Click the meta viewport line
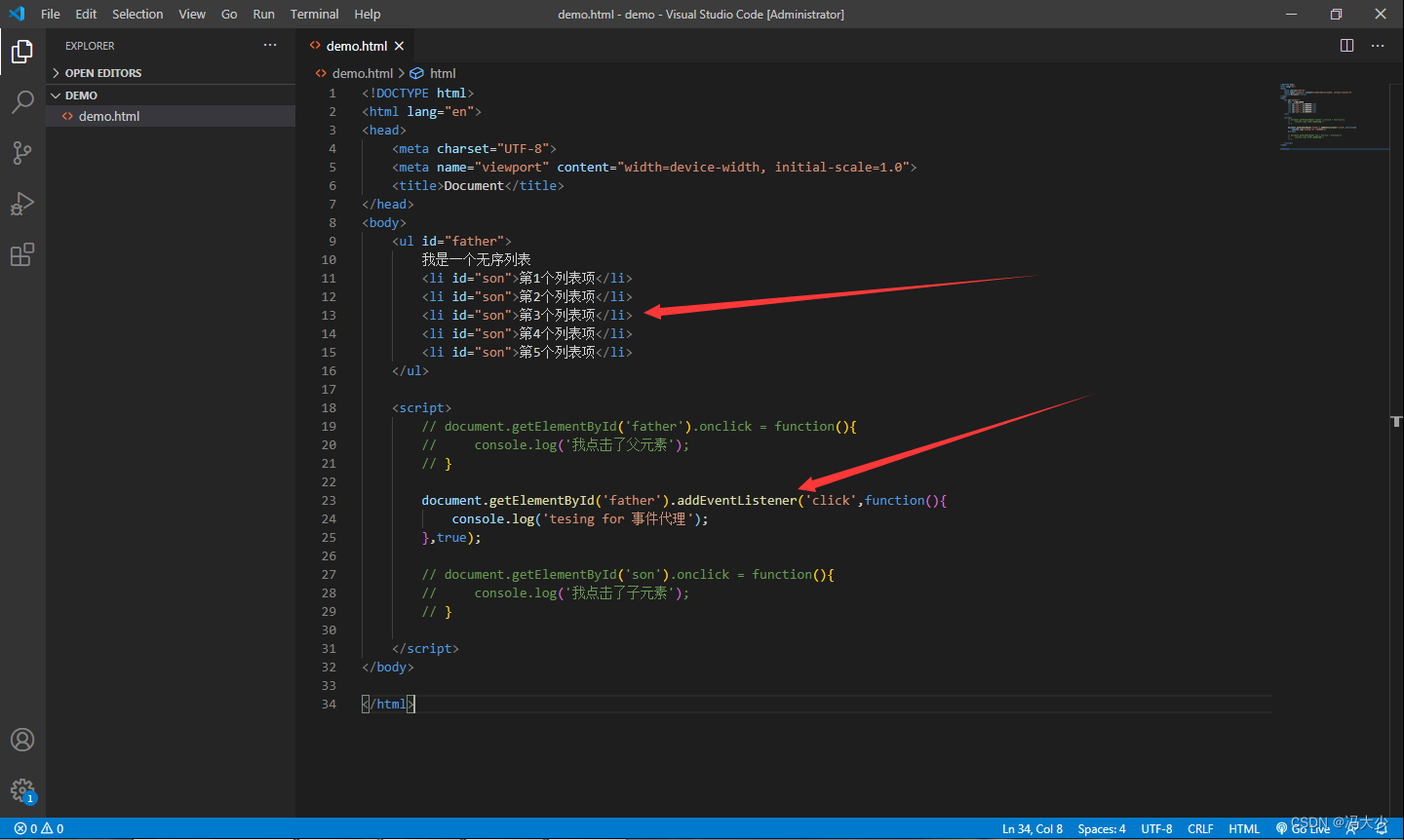The image size is (1404, 840). [654, 167]
